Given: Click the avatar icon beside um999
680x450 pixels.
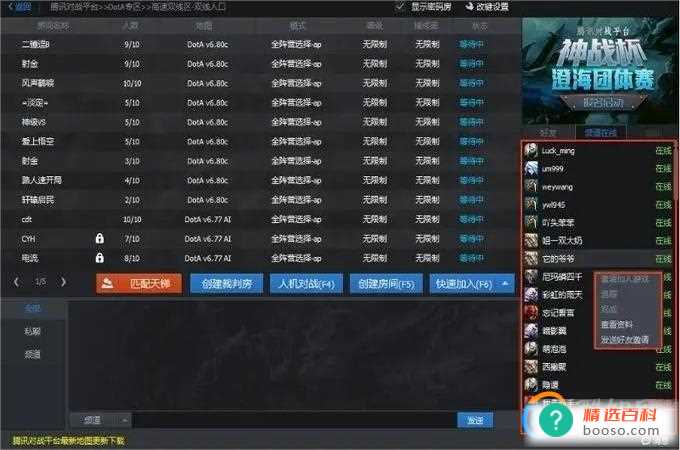Looking at the screenshot, I should (530, 168).
